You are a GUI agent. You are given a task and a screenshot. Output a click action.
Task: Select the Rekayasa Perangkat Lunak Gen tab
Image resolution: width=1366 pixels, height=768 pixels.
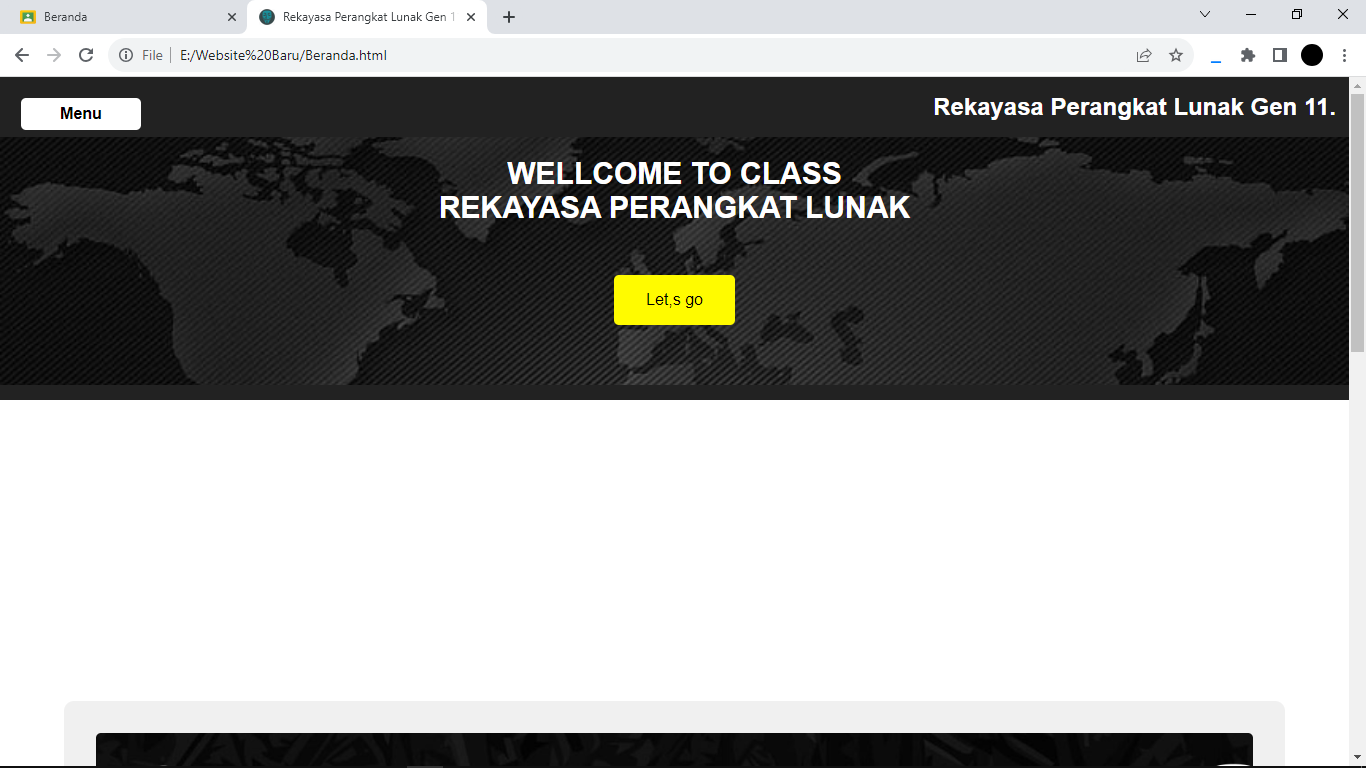coord(367,17)
